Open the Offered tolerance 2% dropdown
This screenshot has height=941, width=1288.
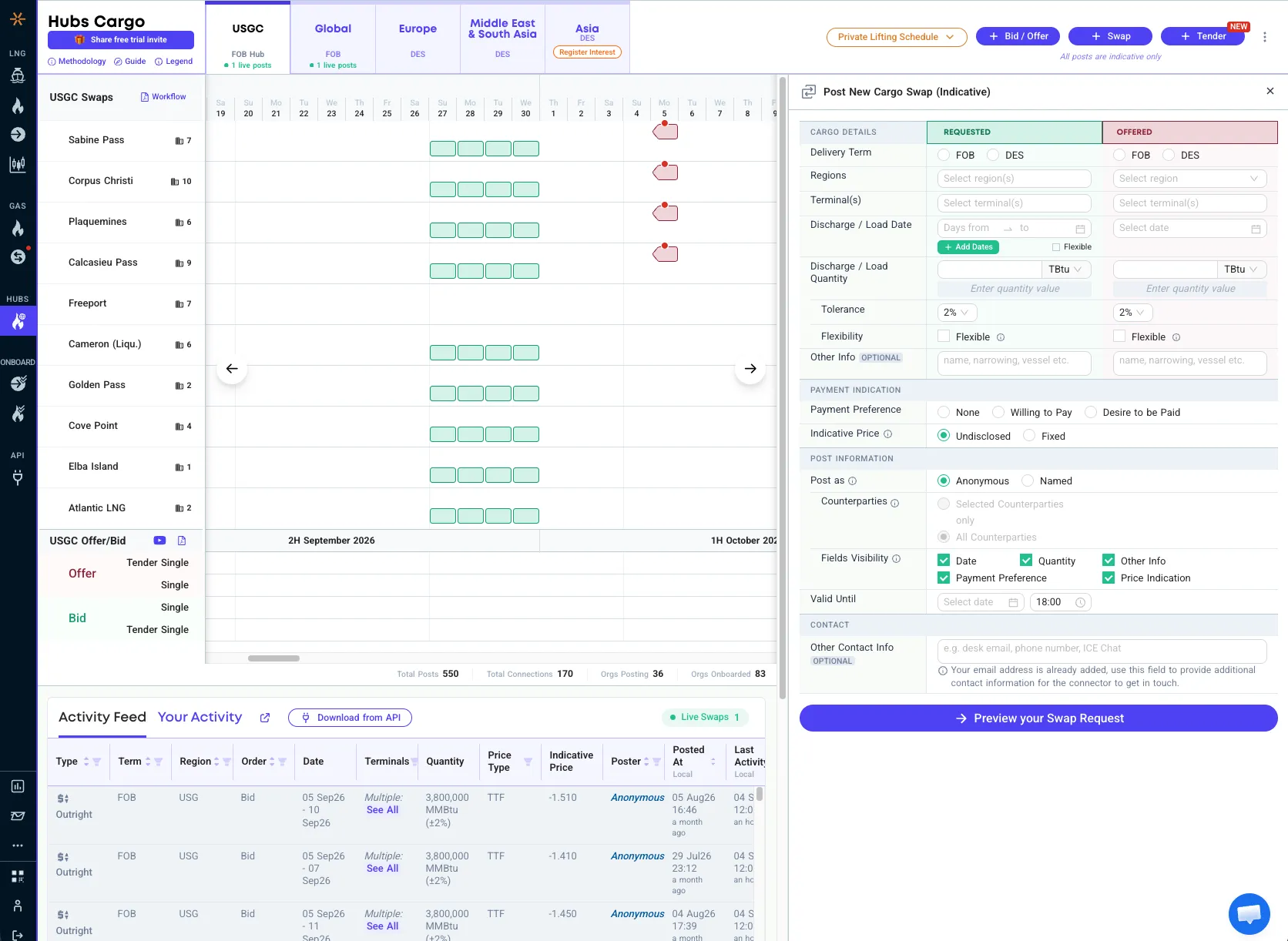point(1132,313)
